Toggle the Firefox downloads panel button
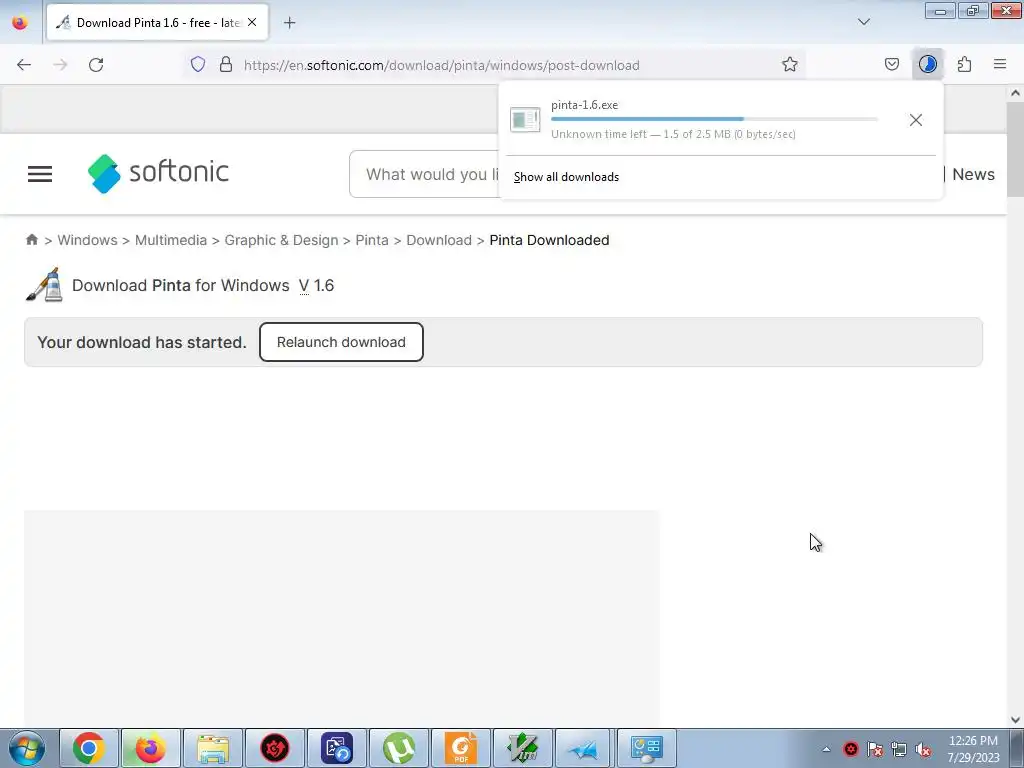 coord(927,65)
